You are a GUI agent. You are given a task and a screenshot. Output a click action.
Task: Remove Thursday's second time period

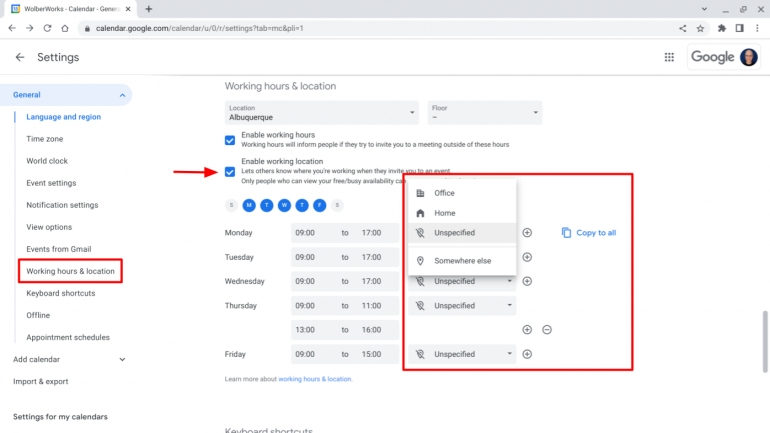(547, 329)
